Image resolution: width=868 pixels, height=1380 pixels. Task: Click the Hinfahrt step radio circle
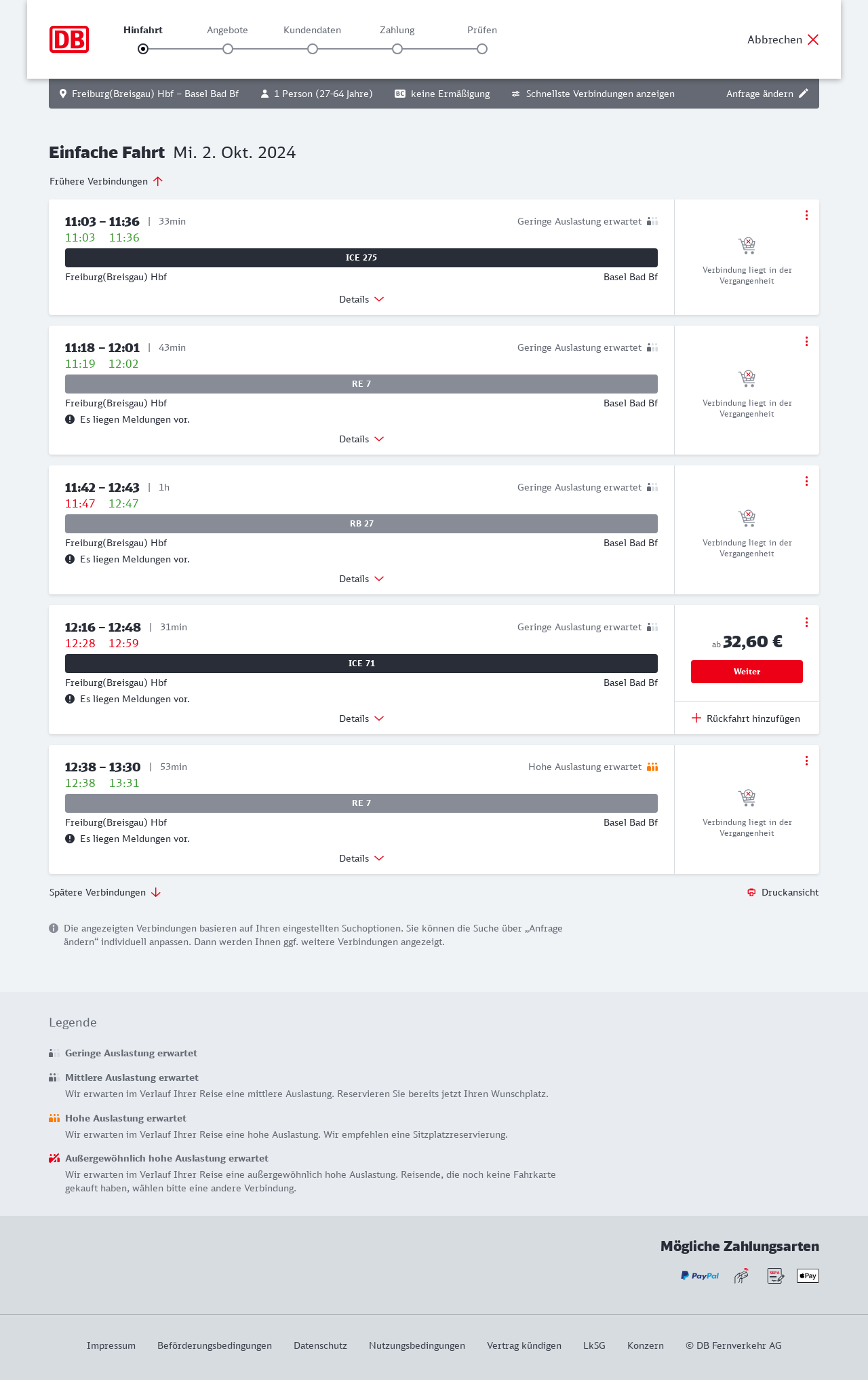tap(143, 49)
